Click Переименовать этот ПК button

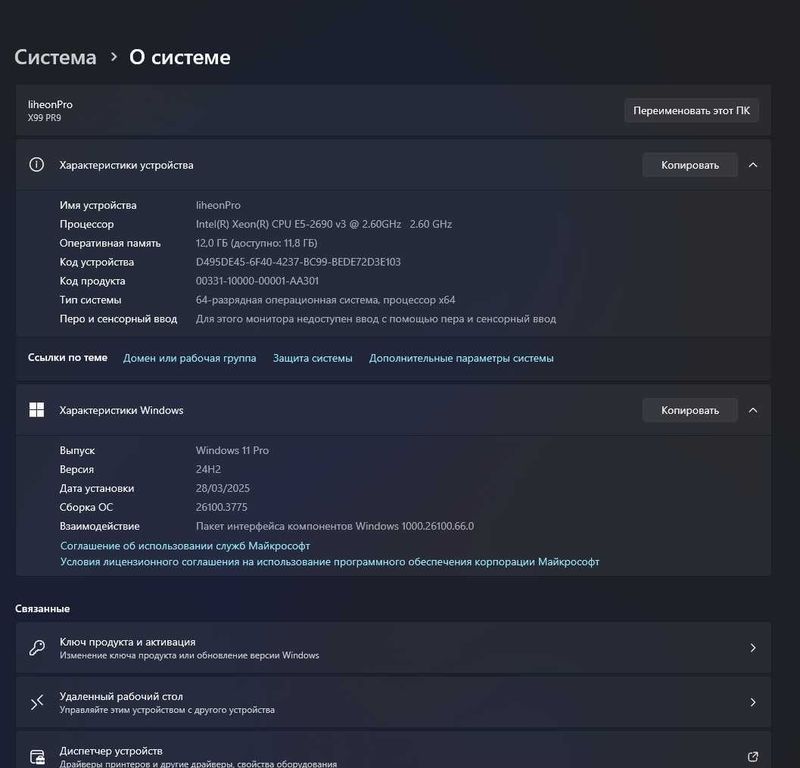click(691, 111)
